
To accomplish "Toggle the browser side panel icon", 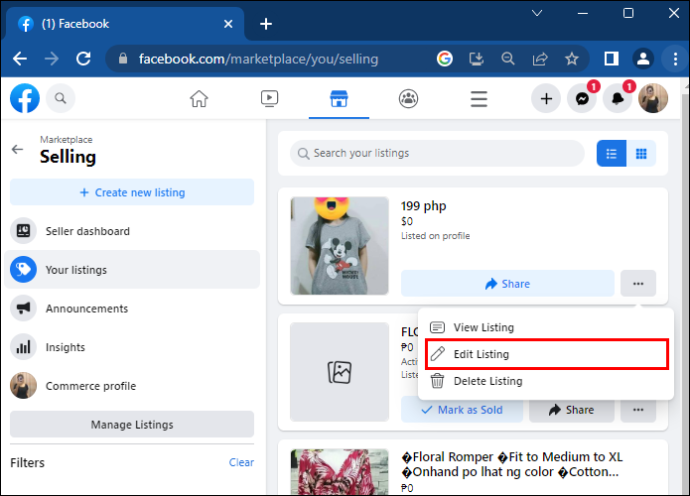I will click(x=611, y=59).
